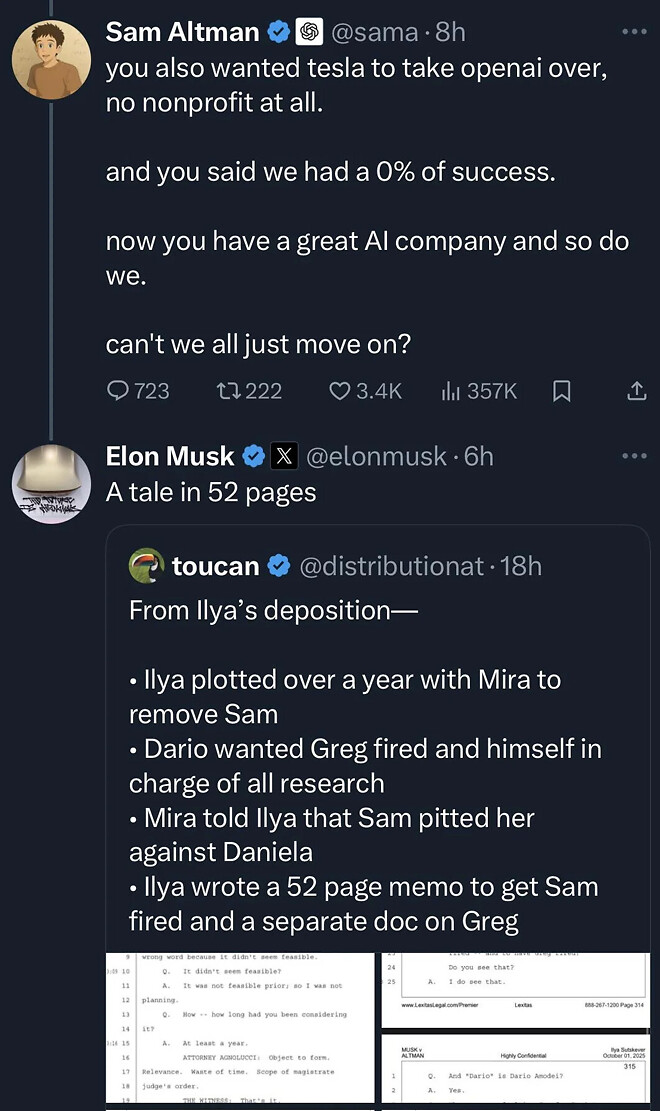Click Sam Altman's verified checkmark
Screen dimensions: 660x1111
coord(277,31)
